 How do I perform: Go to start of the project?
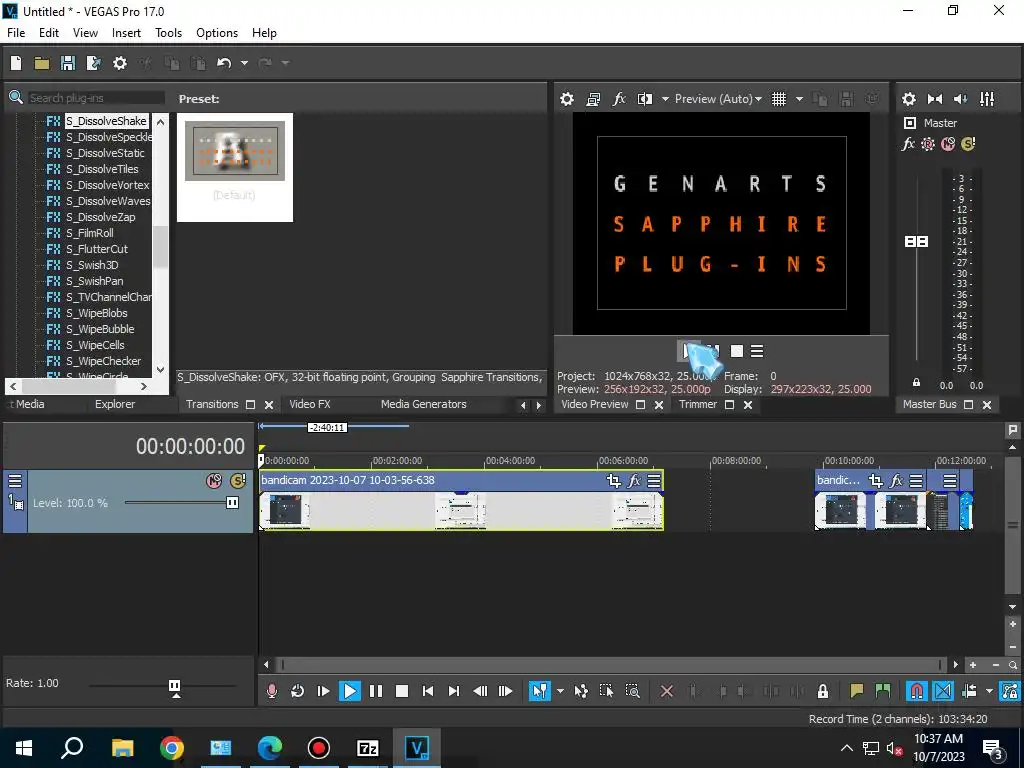coord(428,691)
